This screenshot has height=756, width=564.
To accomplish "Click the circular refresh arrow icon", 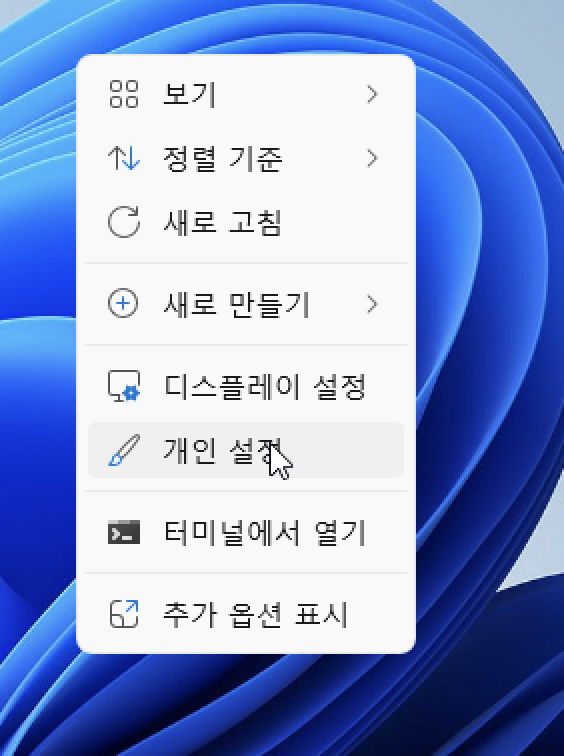I will click(124, 222).
